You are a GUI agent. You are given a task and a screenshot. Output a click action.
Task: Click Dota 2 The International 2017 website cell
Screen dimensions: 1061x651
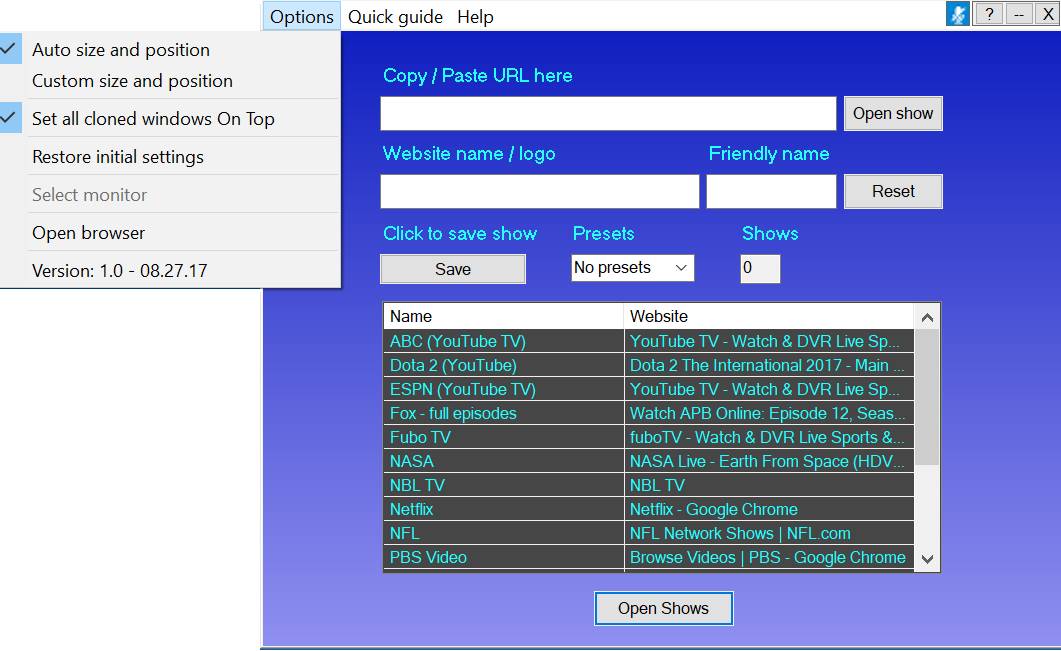769,365
